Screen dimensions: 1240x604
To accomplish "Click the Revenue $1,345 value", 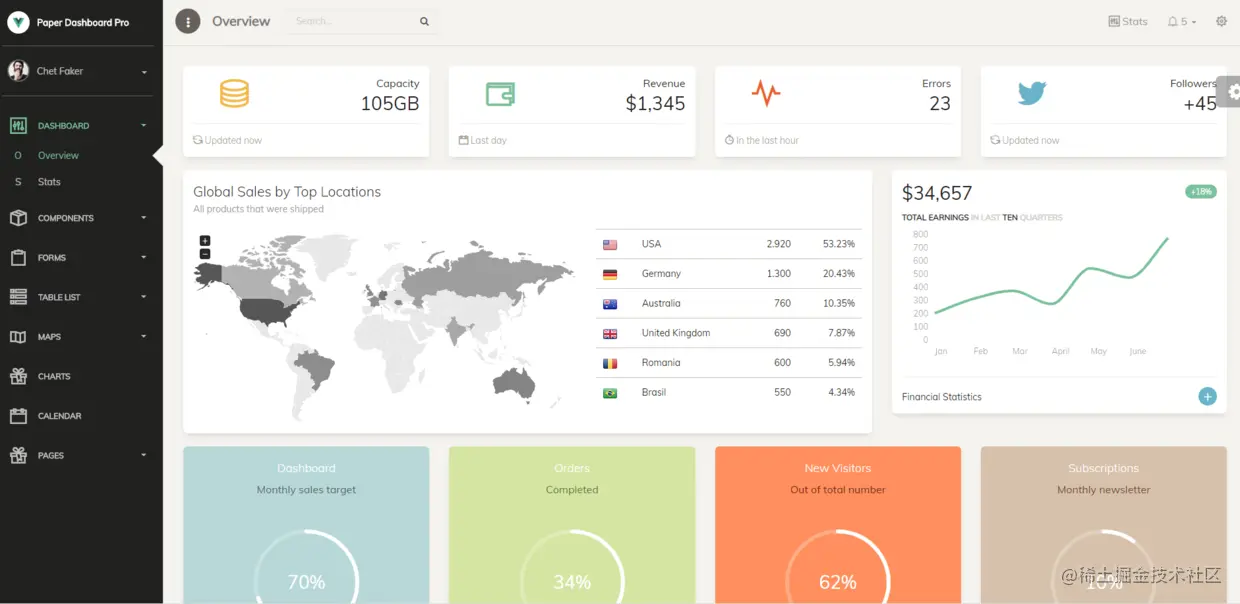I will [x=655, y=103].
